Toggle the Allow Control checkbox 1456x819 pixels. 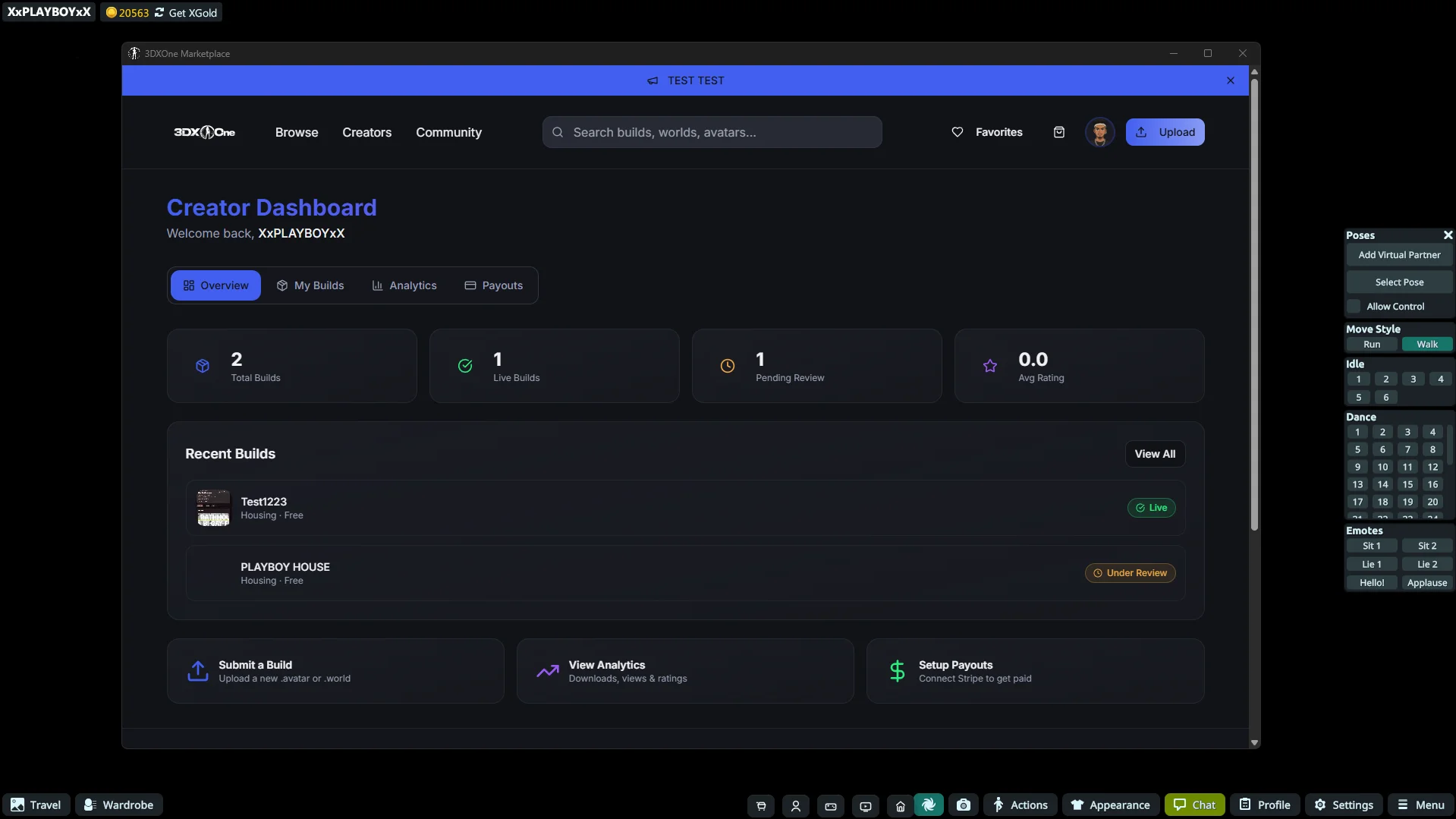click(x=1354, y=306)
